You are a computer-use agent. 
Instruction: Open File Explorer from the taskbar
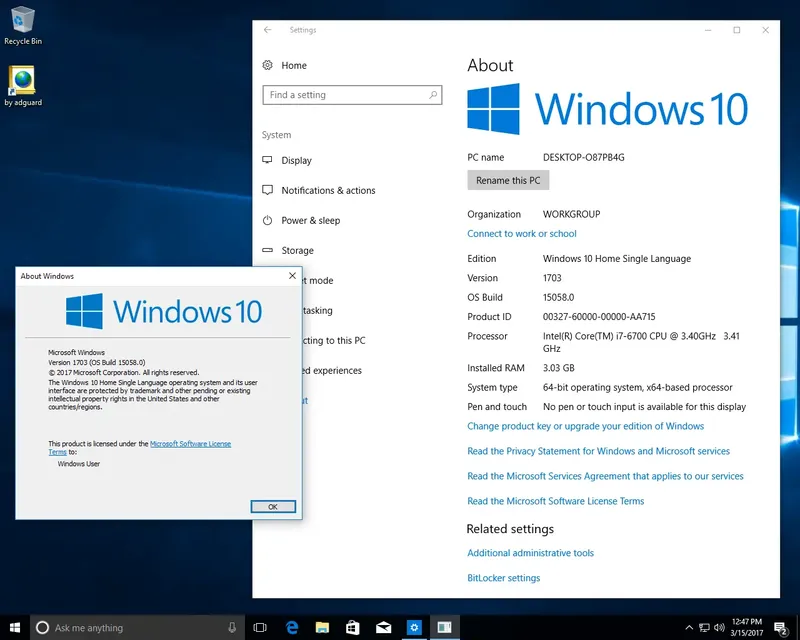click(x=322, y=626)
